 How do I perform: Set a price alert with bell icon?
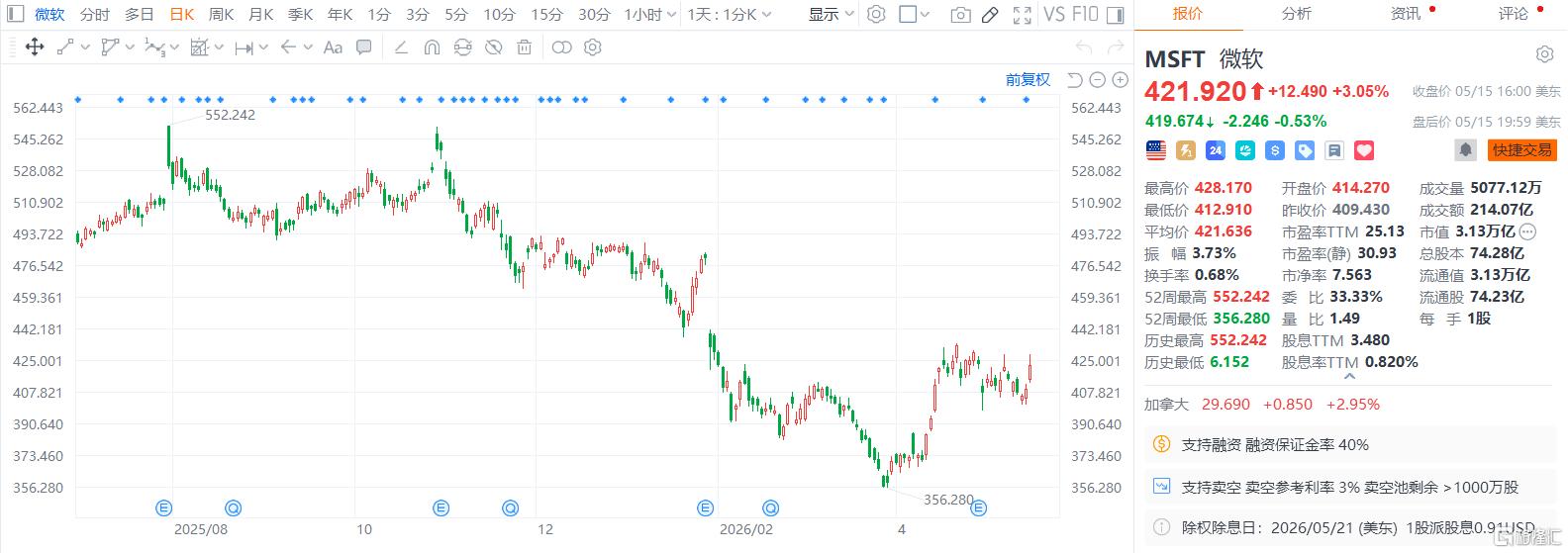coord(1465,149)
